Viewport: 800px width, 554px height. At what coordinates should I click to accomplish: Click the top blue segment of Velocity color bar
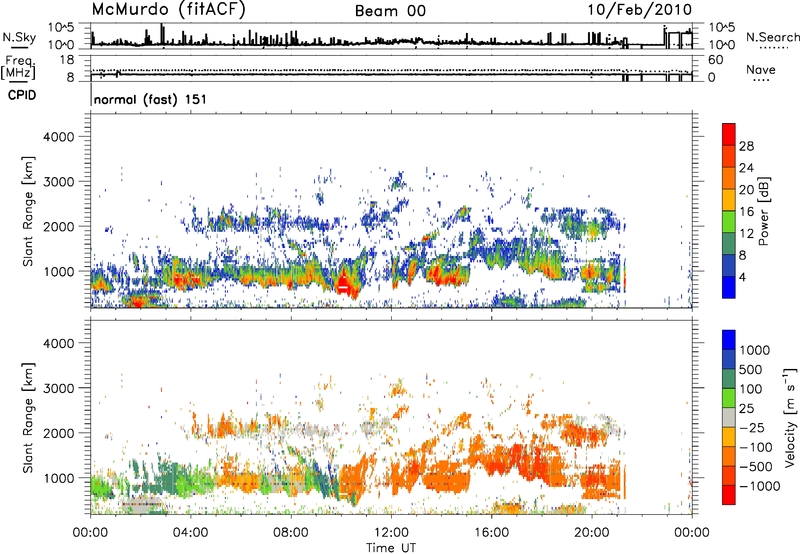coord(729,340)
